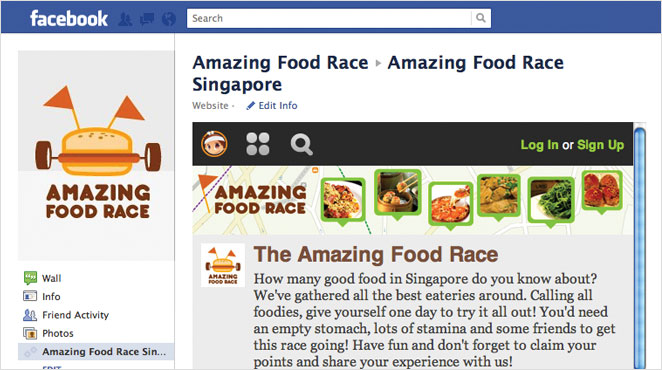This screenshot has width=662, height=370.
Task: Click the app's magnifying glass search icon
Action: [301, 145]
